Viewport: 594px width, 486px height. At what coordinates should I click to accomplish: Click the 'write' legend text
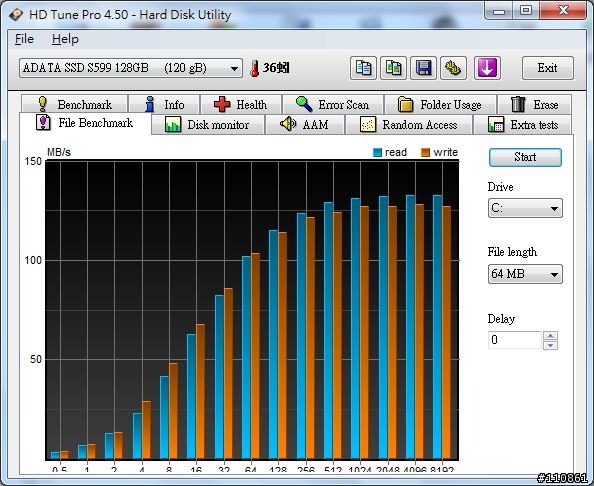click(x=446, y=152)
